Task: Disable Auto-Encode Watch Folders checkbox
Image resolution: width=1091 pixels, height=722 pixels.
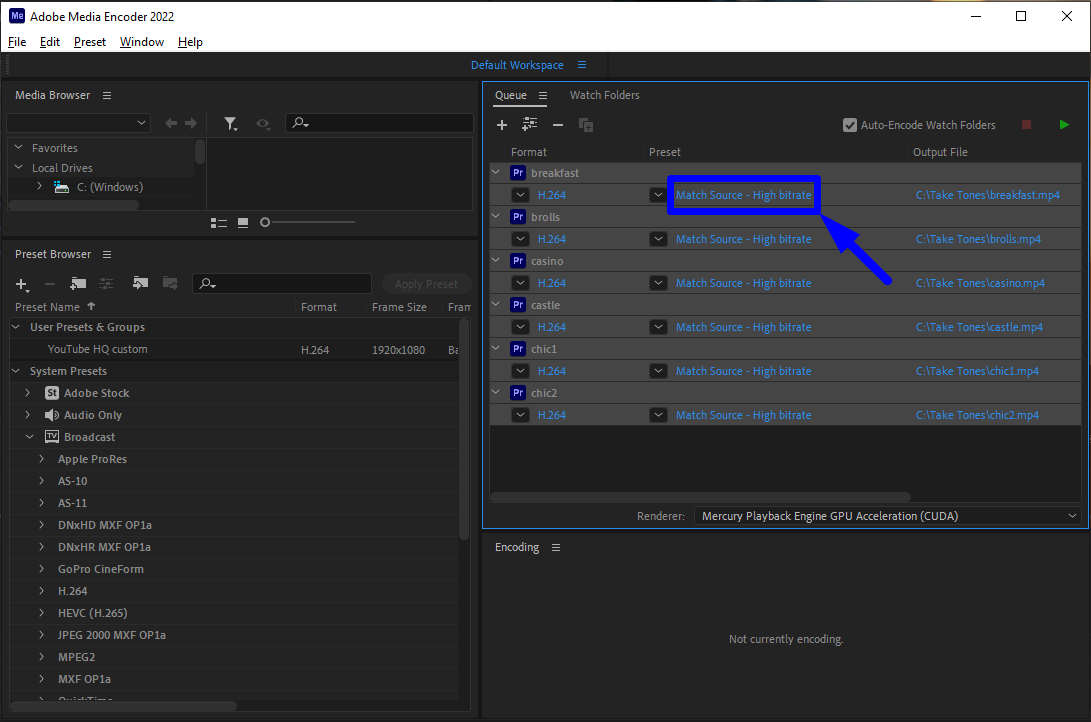Action: tap(850, 125)
